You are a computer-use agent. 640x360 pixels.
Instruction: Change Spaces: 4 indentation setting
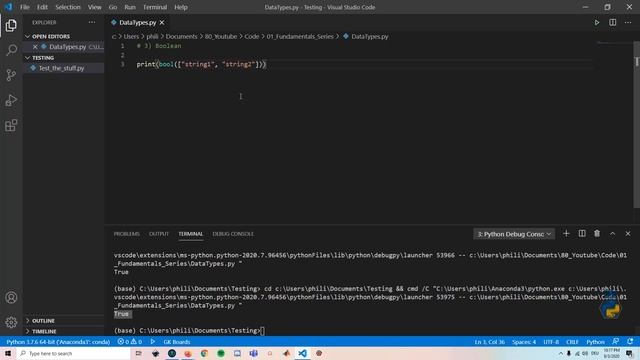524,342
